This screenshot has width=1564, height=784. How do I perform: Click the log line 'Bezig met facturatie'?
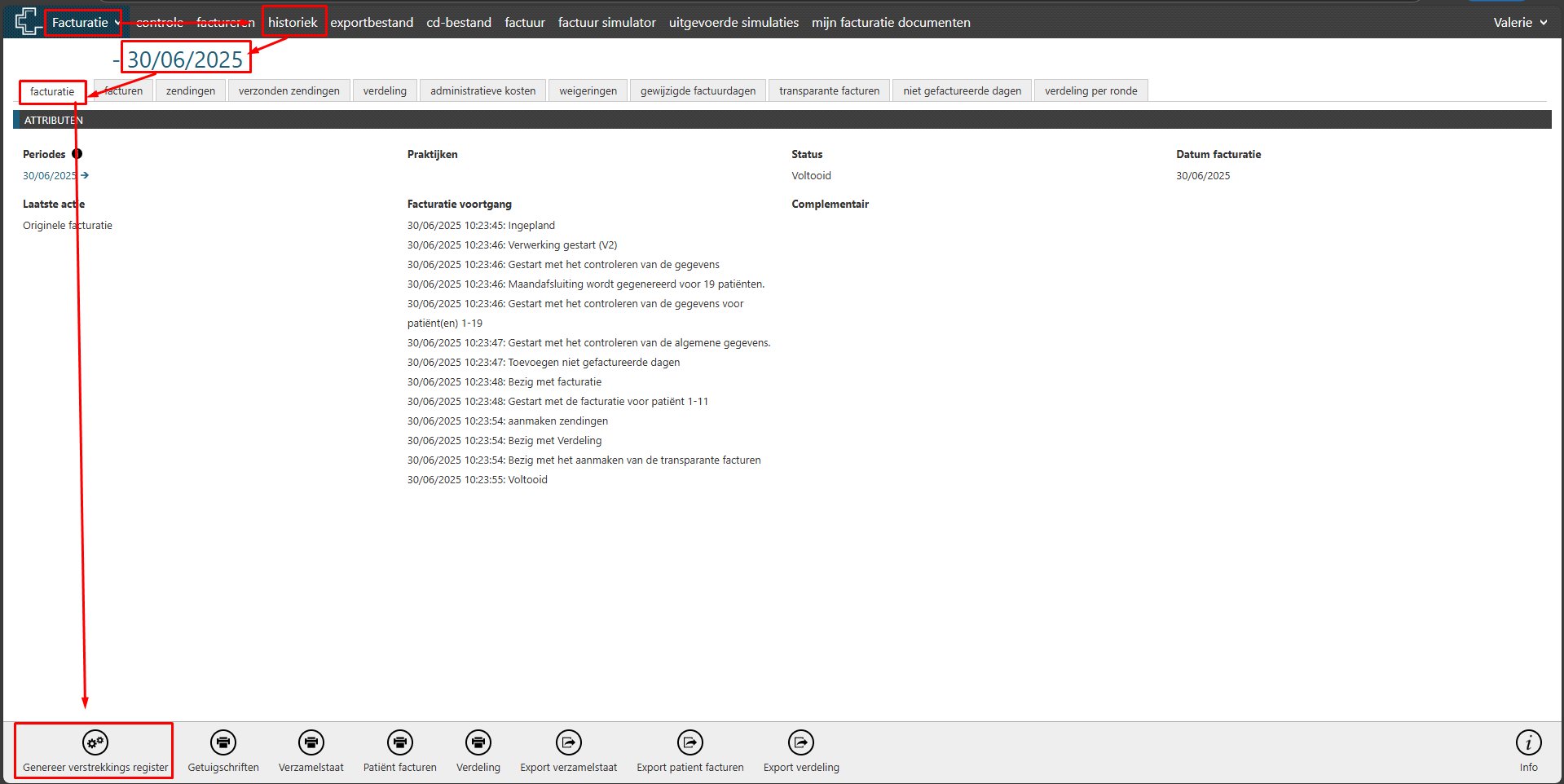pyautogui.click(x=504, y=381)
